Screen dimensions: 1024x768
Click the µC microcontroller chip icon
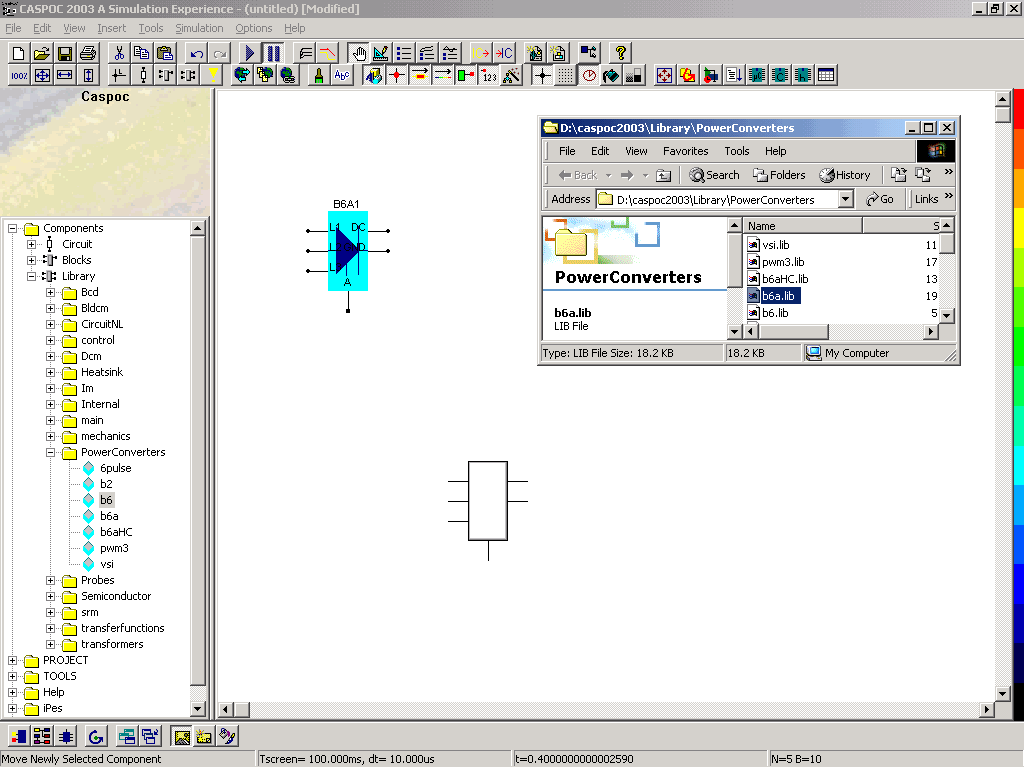(x=757, y=76)
